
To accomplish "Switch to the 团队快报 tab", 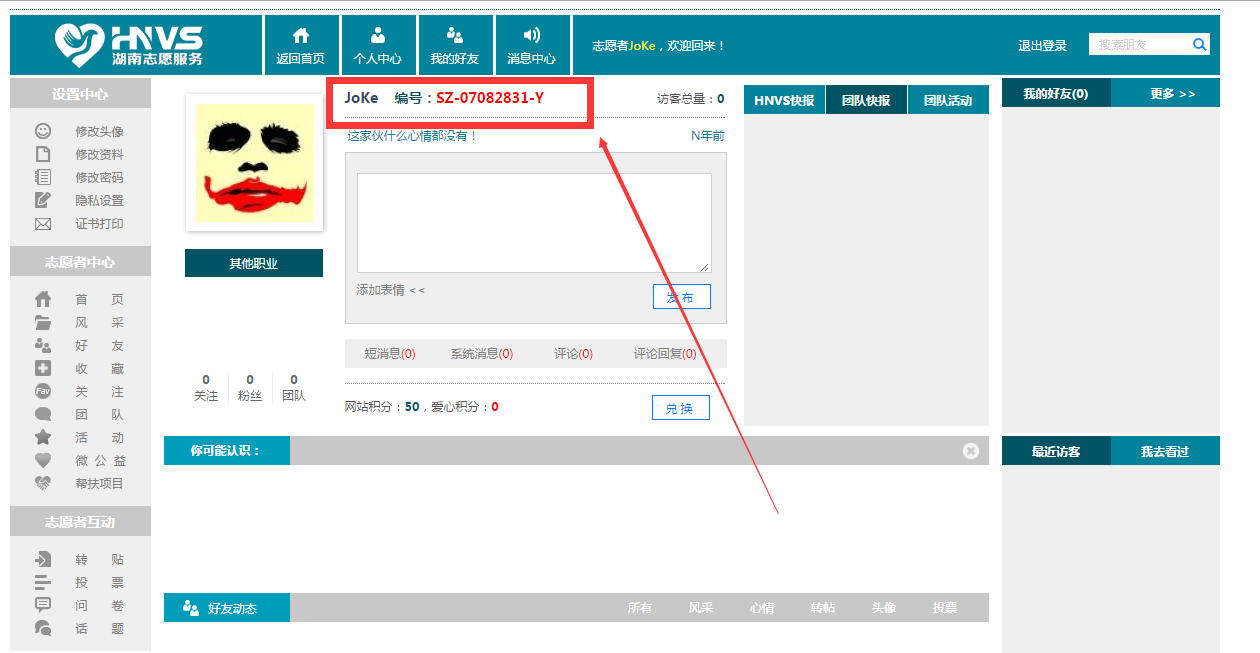I will point(865,100).
